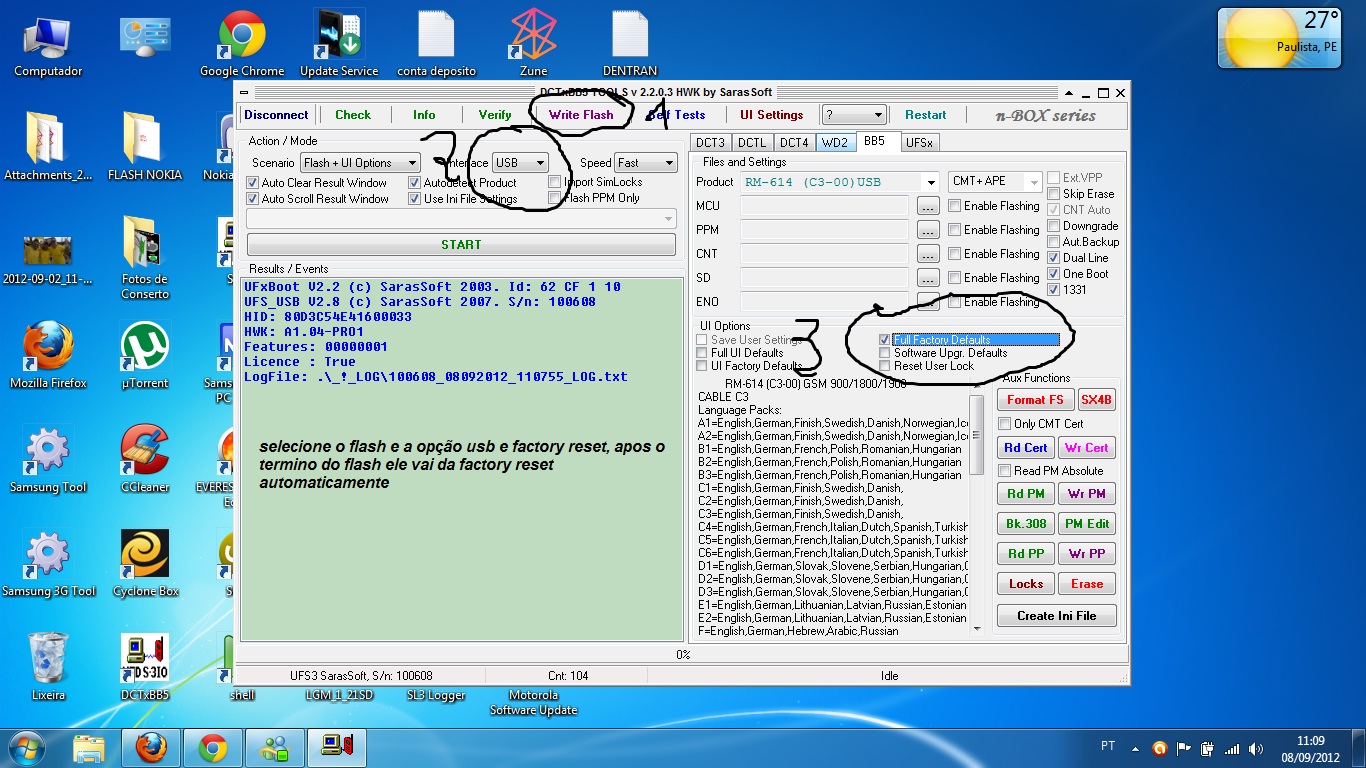Launch µTorrent desktop shortcut
Screen dimensions: 1366x768
coord(145,356)
